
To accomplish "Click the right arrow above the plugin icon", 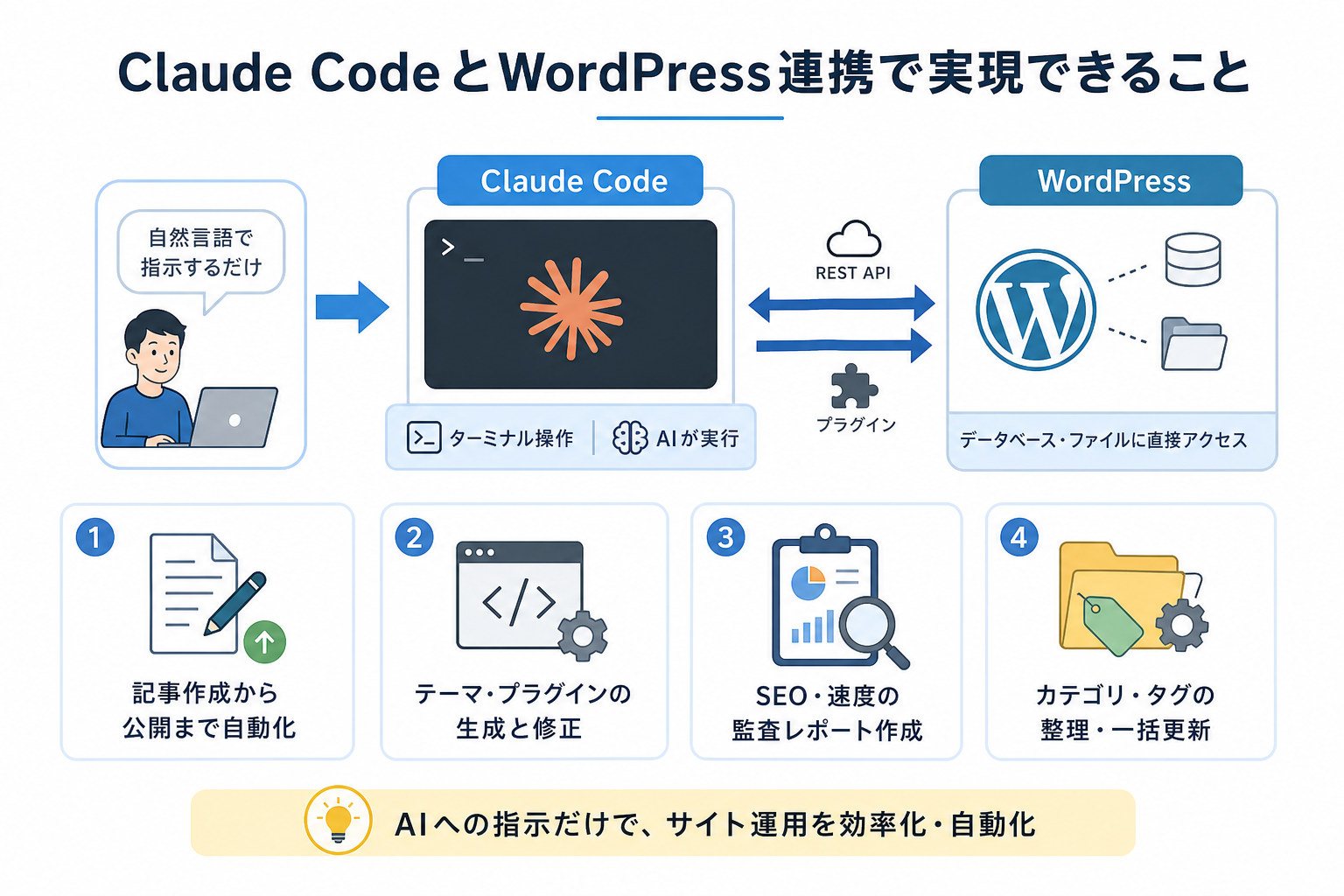I will pyautogui.click(x=843, y=346).
